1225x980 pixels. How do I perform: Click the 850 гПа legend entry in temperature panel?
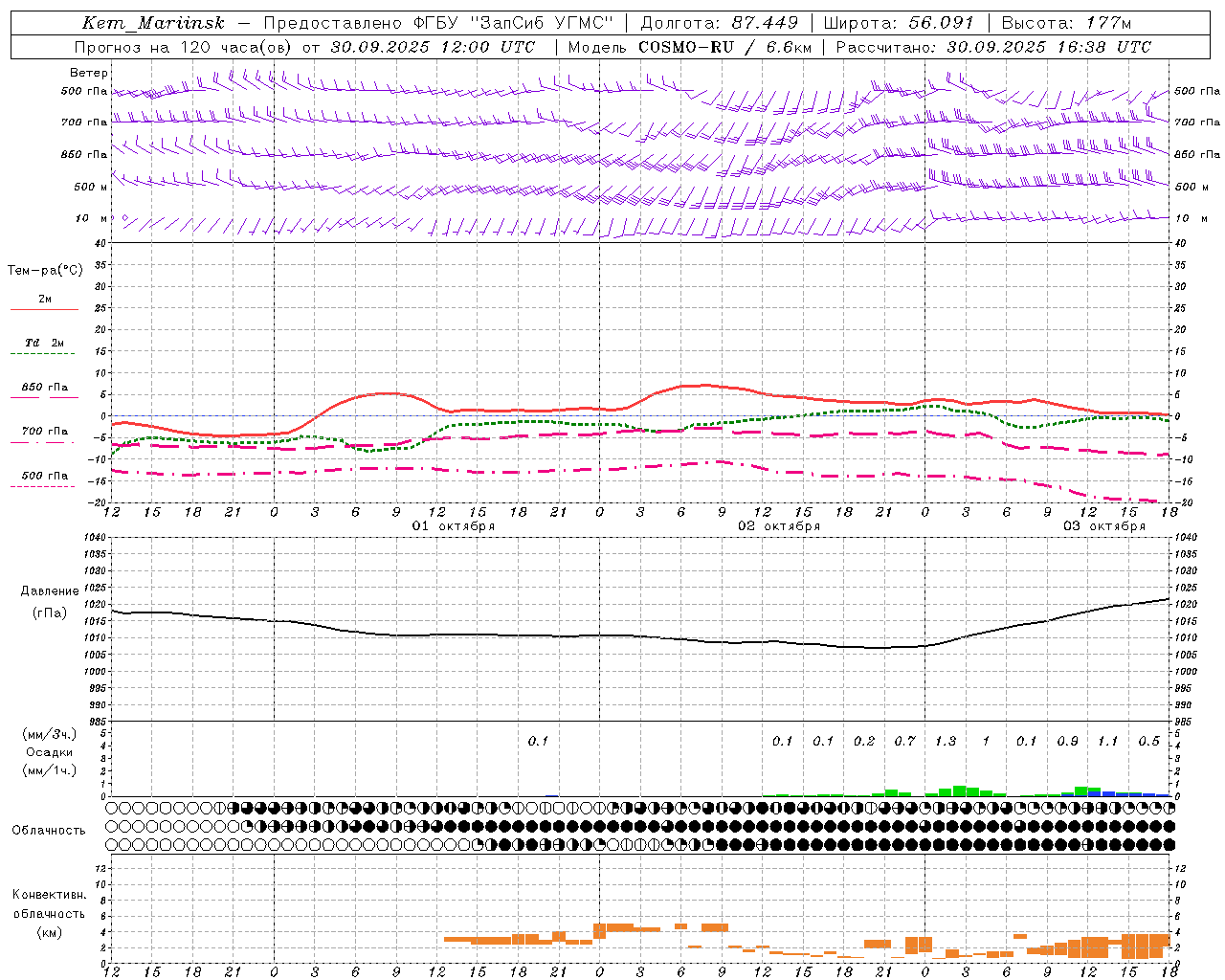click(45, 387)
